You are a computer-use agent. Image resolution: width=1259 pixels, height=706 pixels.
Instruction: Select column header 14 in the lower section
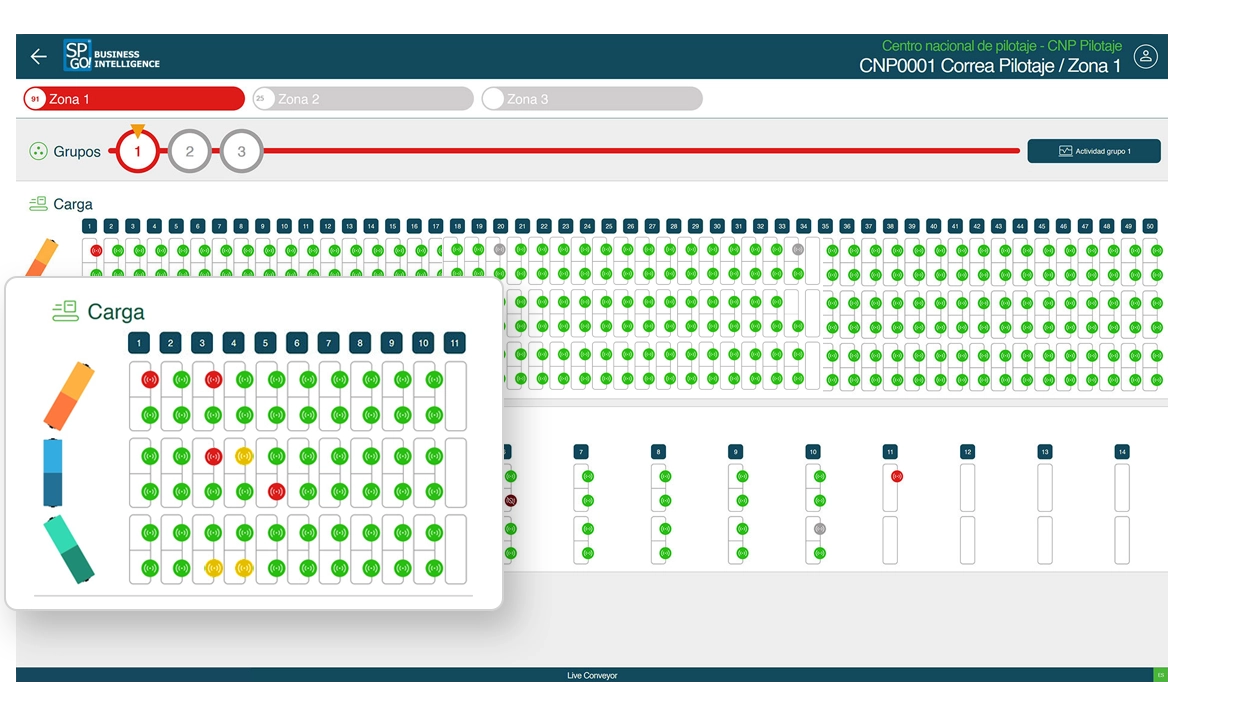tap(1122, 452)
